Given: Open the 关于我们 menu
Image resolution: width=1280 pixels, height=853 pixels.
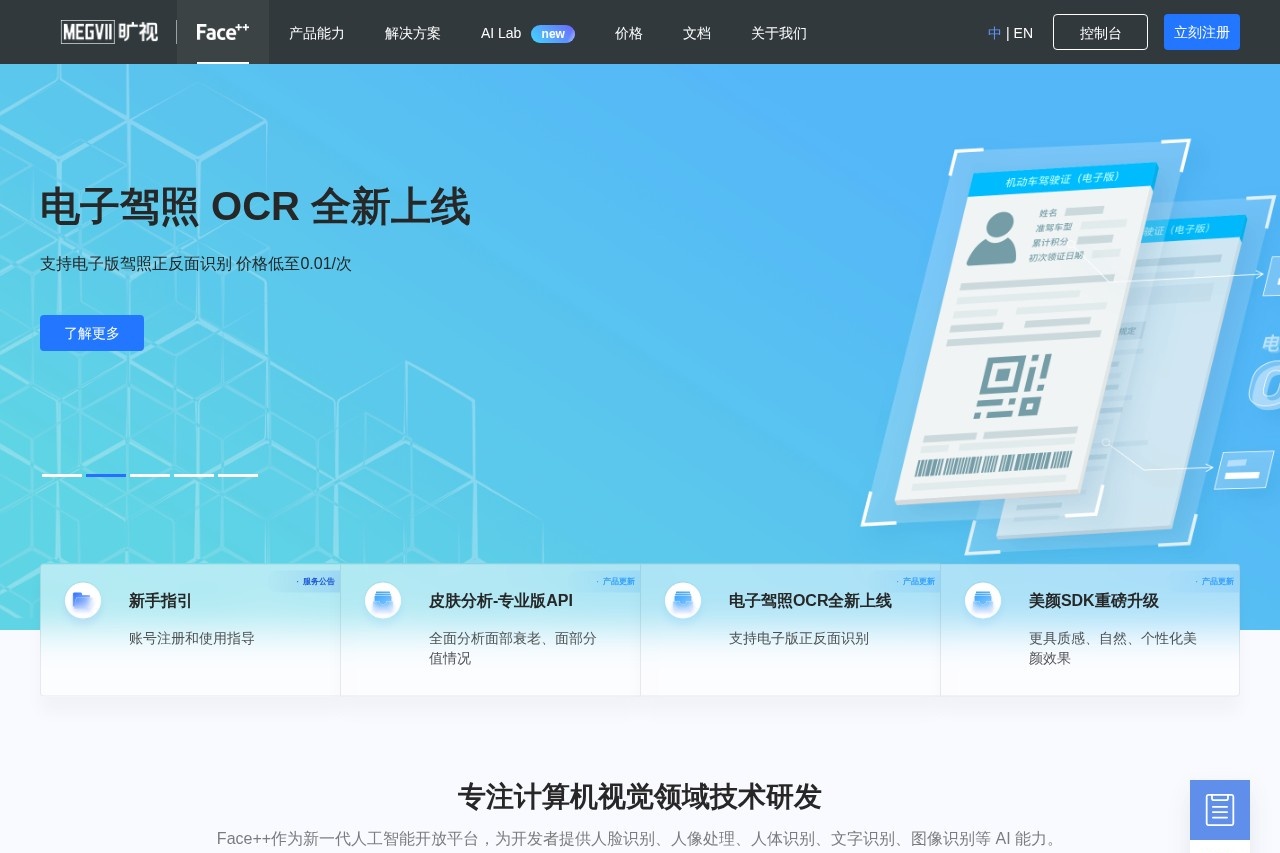Looking at the screenshot, I should click(779, 33).
